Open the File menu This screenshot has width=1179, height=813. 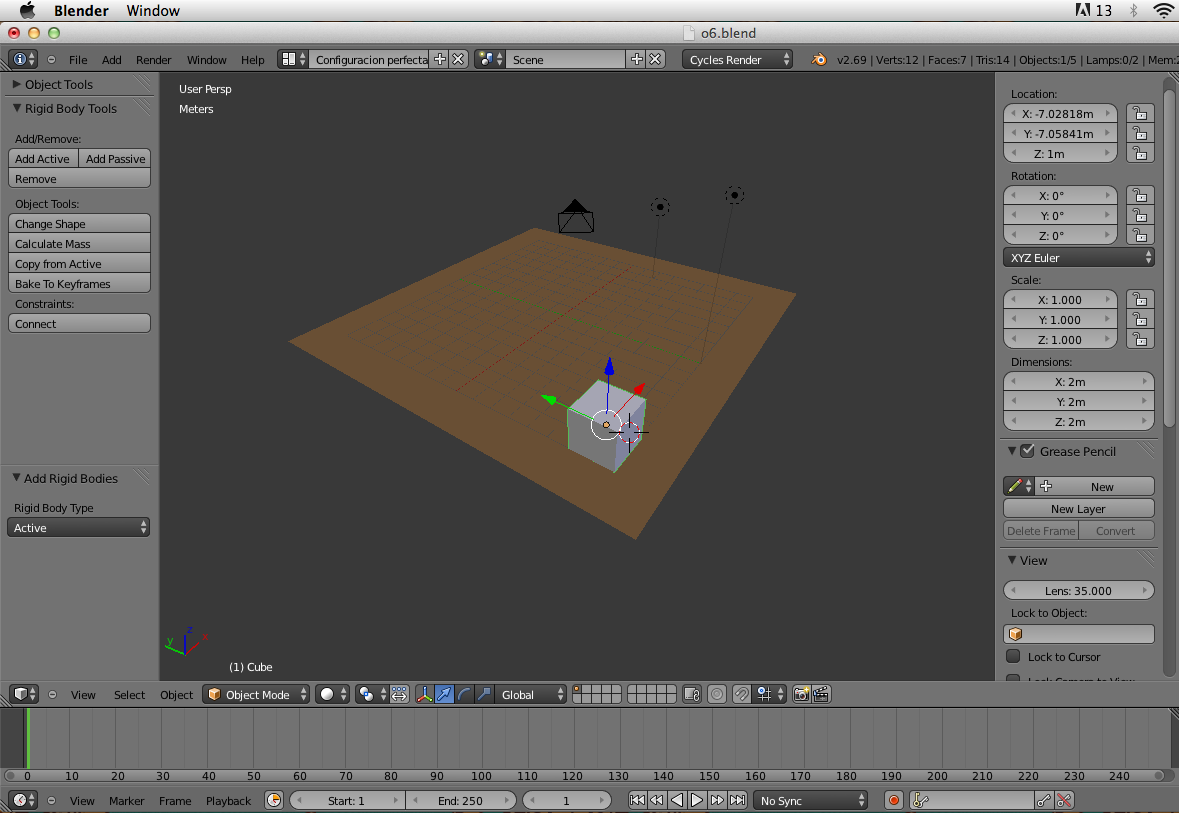(77, 59)
